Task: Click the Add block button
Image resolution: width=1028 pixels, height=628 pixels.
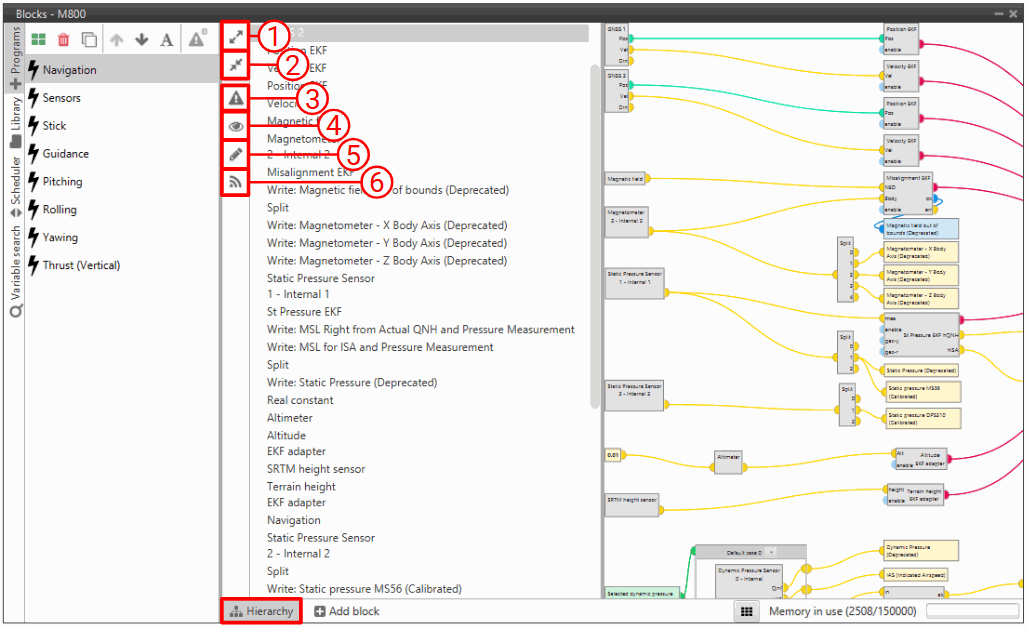Action: pos(347,611)
